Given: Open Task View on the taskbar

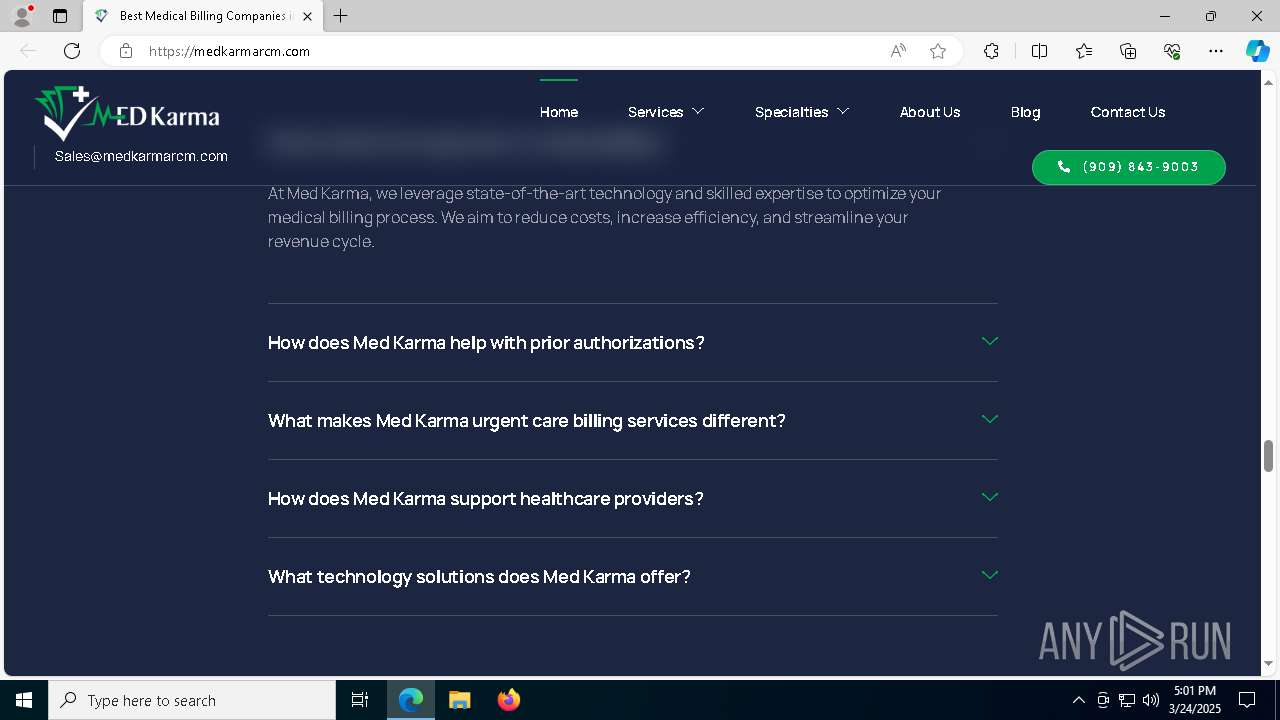Looking at the screenshot, I should tap(360, 700).
